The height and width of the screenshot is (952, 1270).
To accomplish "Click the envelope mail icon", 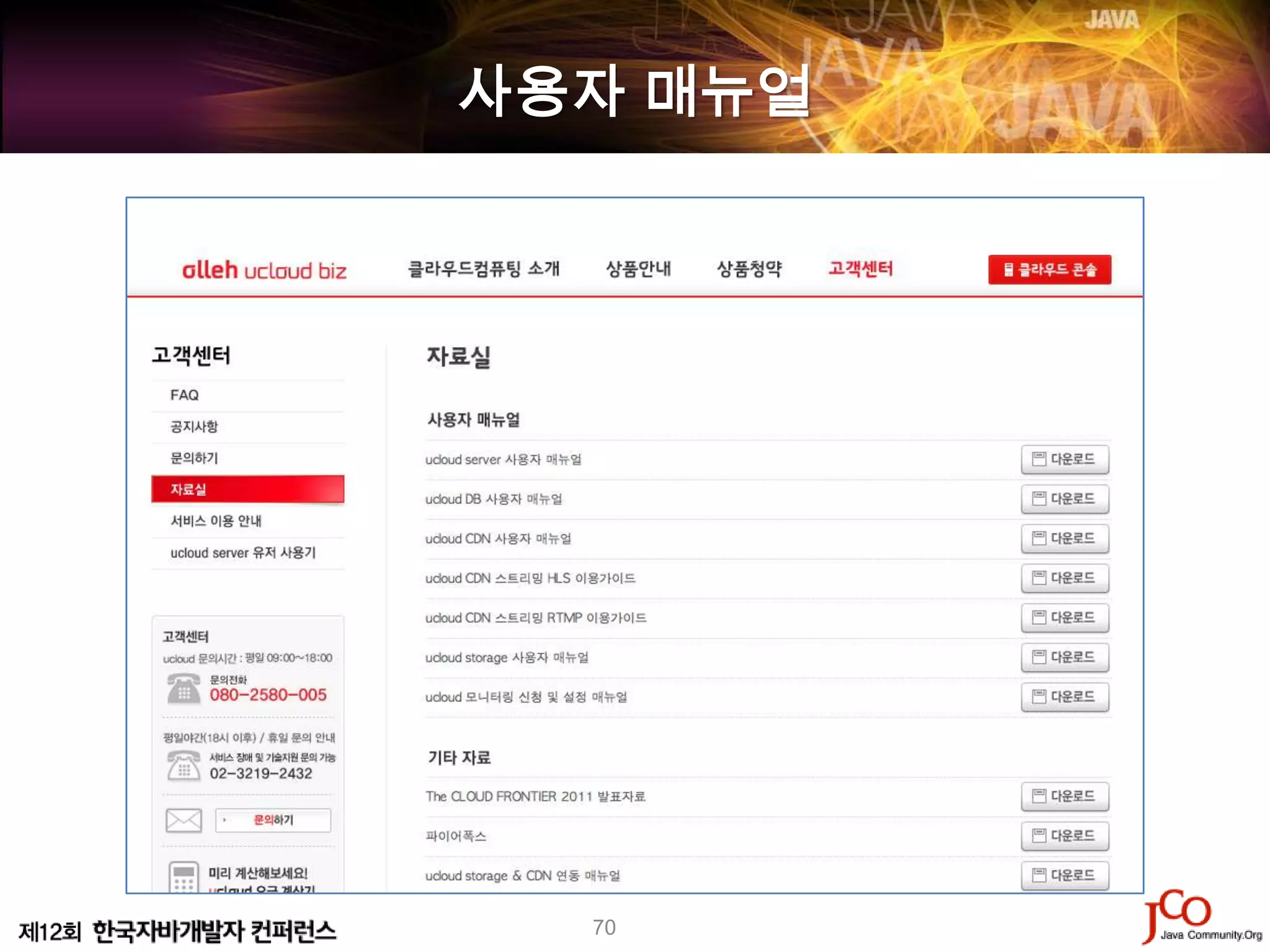I will point(184,821).
